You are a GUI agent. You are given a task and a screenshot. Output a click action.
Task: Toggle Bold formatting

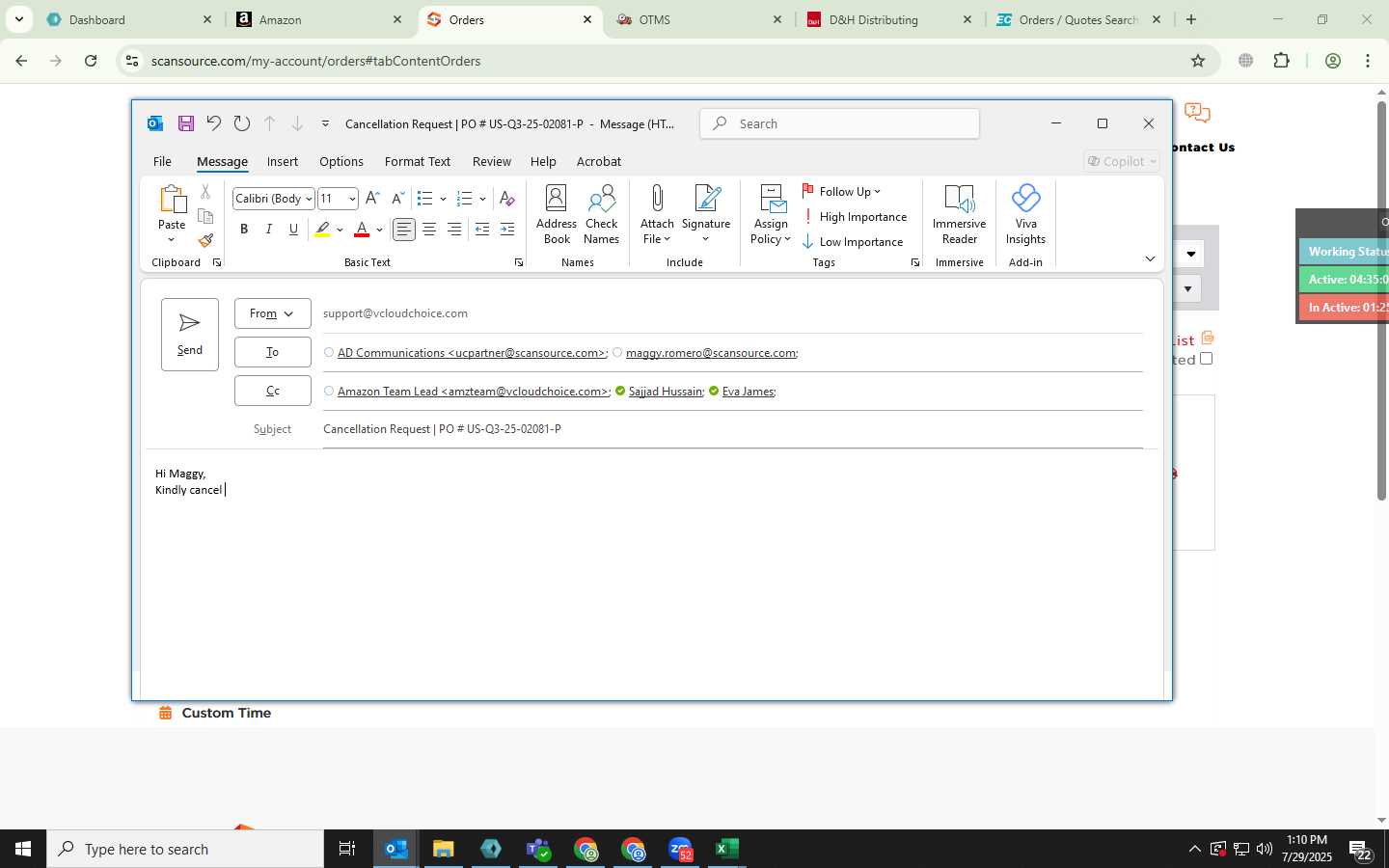point(244,230)
